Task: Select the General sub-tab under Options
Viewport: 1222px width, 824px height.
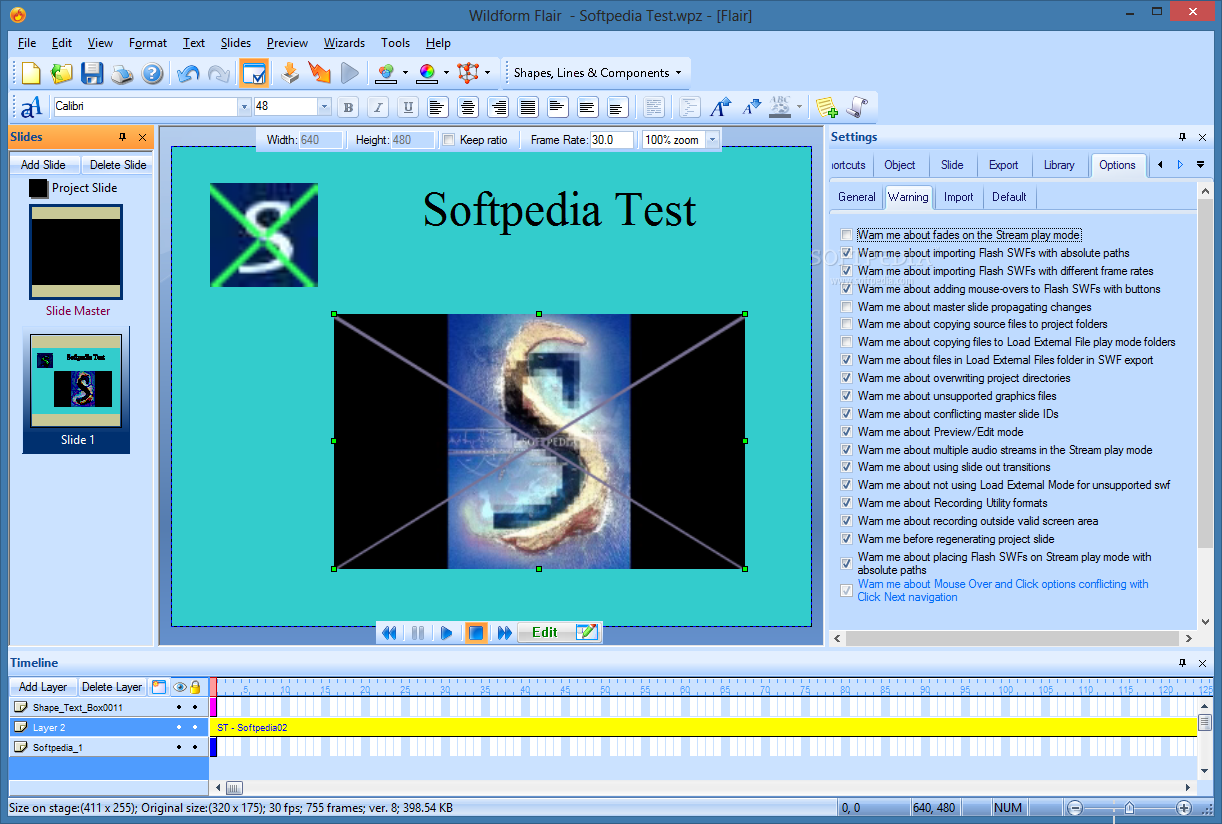Action: (857, 197)
